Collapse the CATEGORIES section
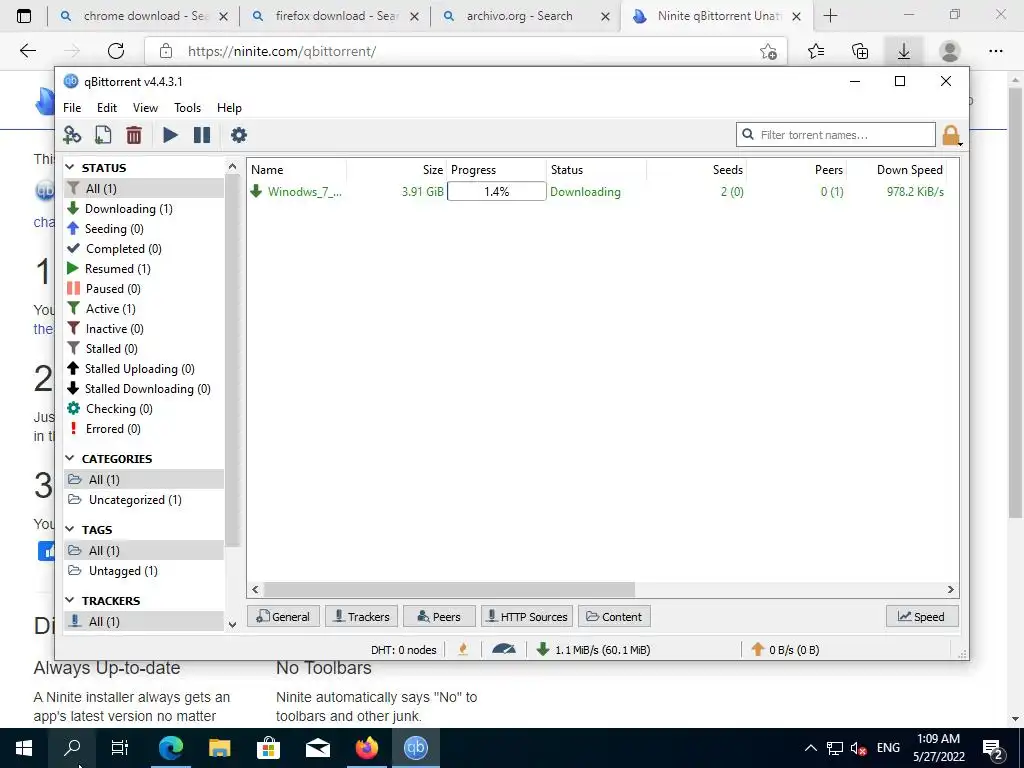Screen dimensions: 1024x768 (70, 458)
